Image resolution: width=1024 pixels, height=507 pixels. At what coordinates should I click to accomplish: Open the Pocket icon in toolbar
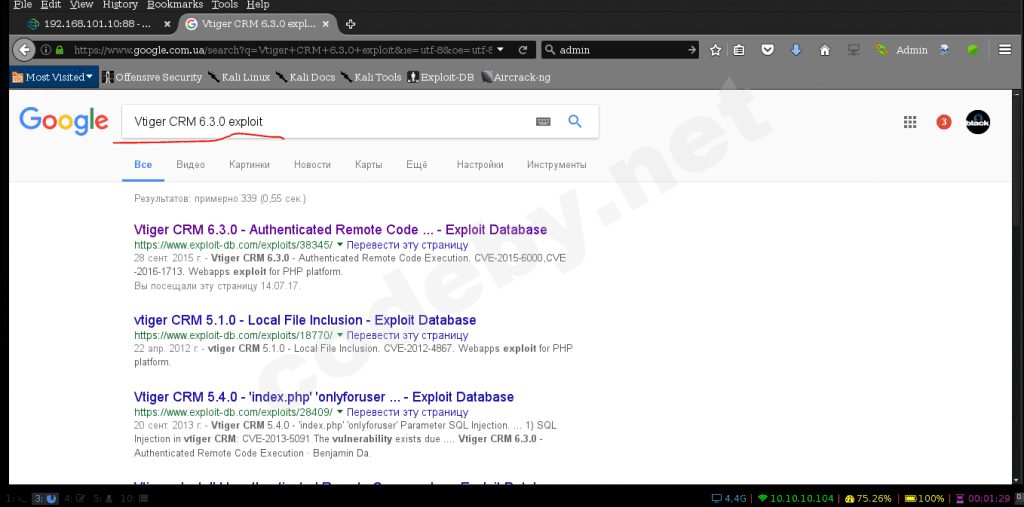pyautogui.click(x=769, y=50)
